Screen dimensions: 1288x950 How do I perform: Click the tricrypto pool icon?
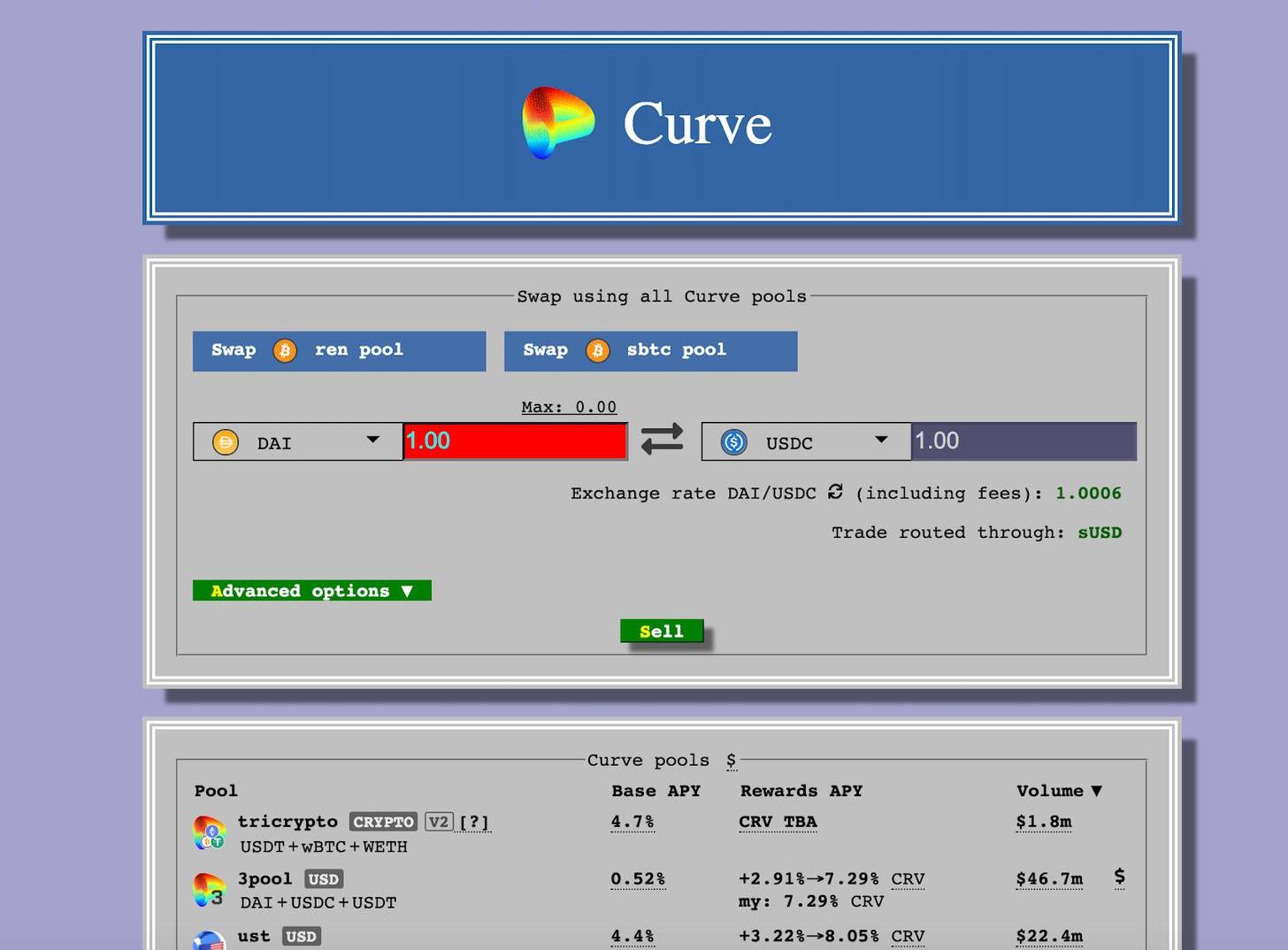click(x=210, y=832)
